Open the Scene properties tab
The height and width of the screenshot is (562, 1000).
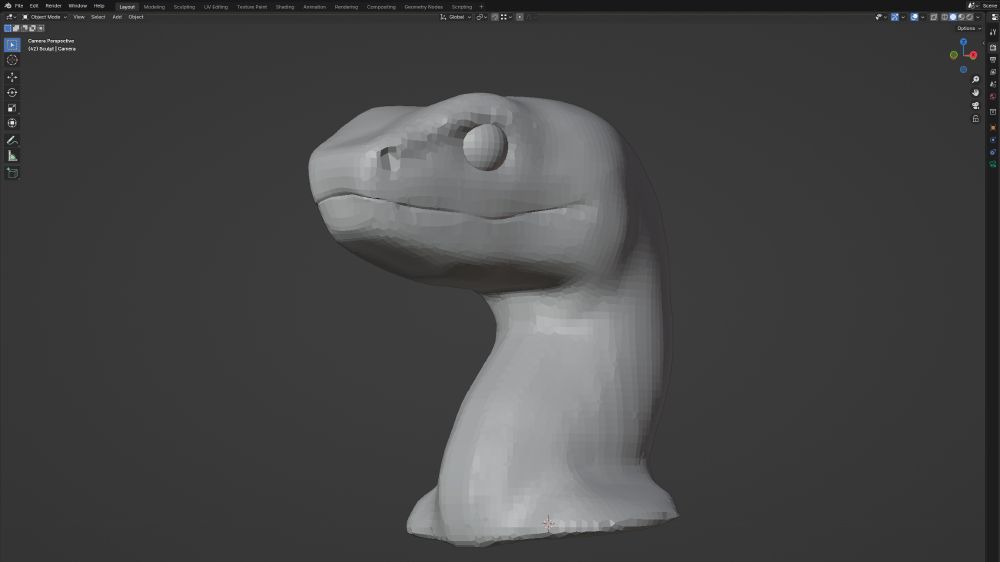pyautogui.click(x=993, y=84)
